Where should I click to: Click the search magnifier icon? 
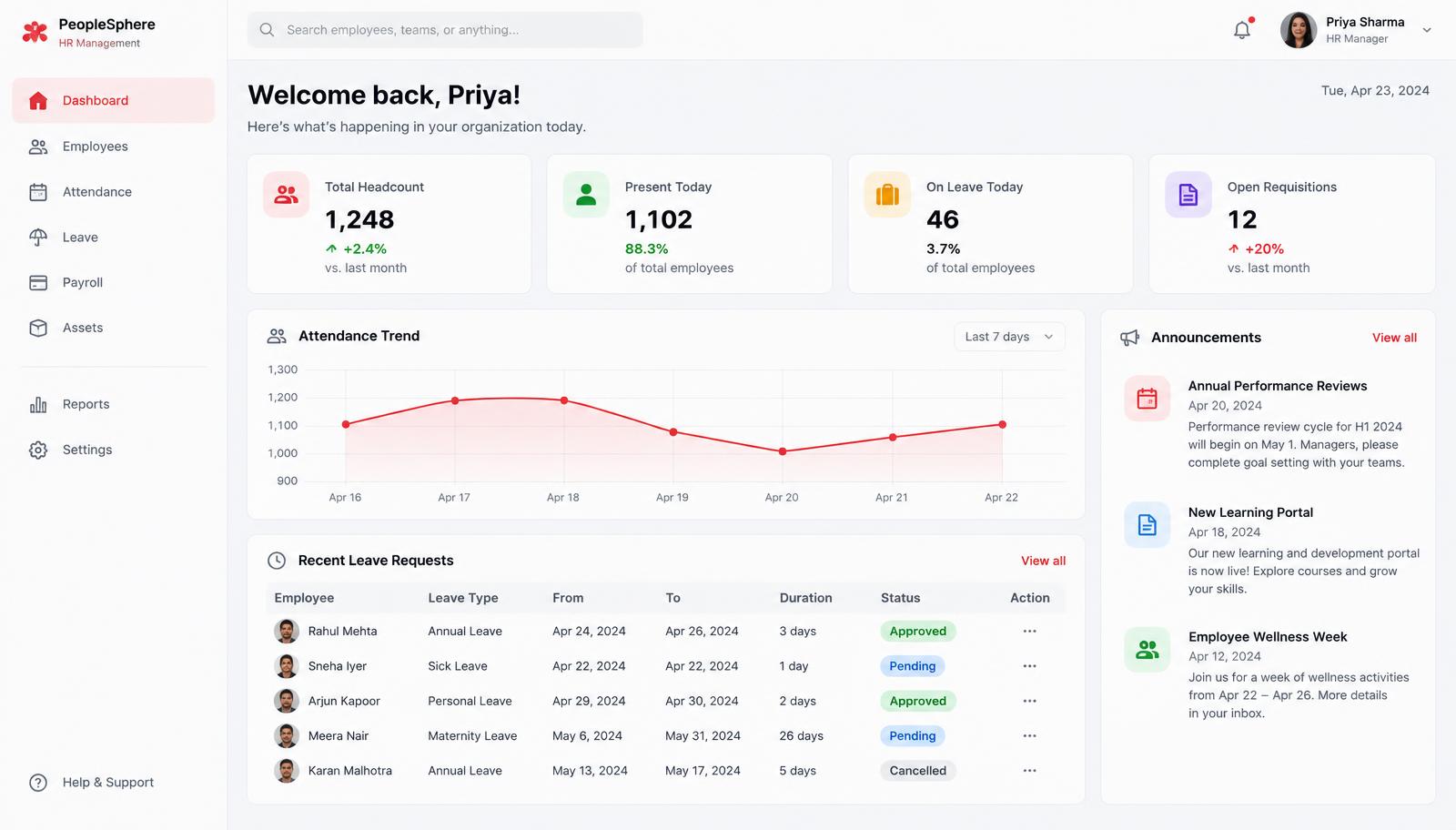point(267,30)
